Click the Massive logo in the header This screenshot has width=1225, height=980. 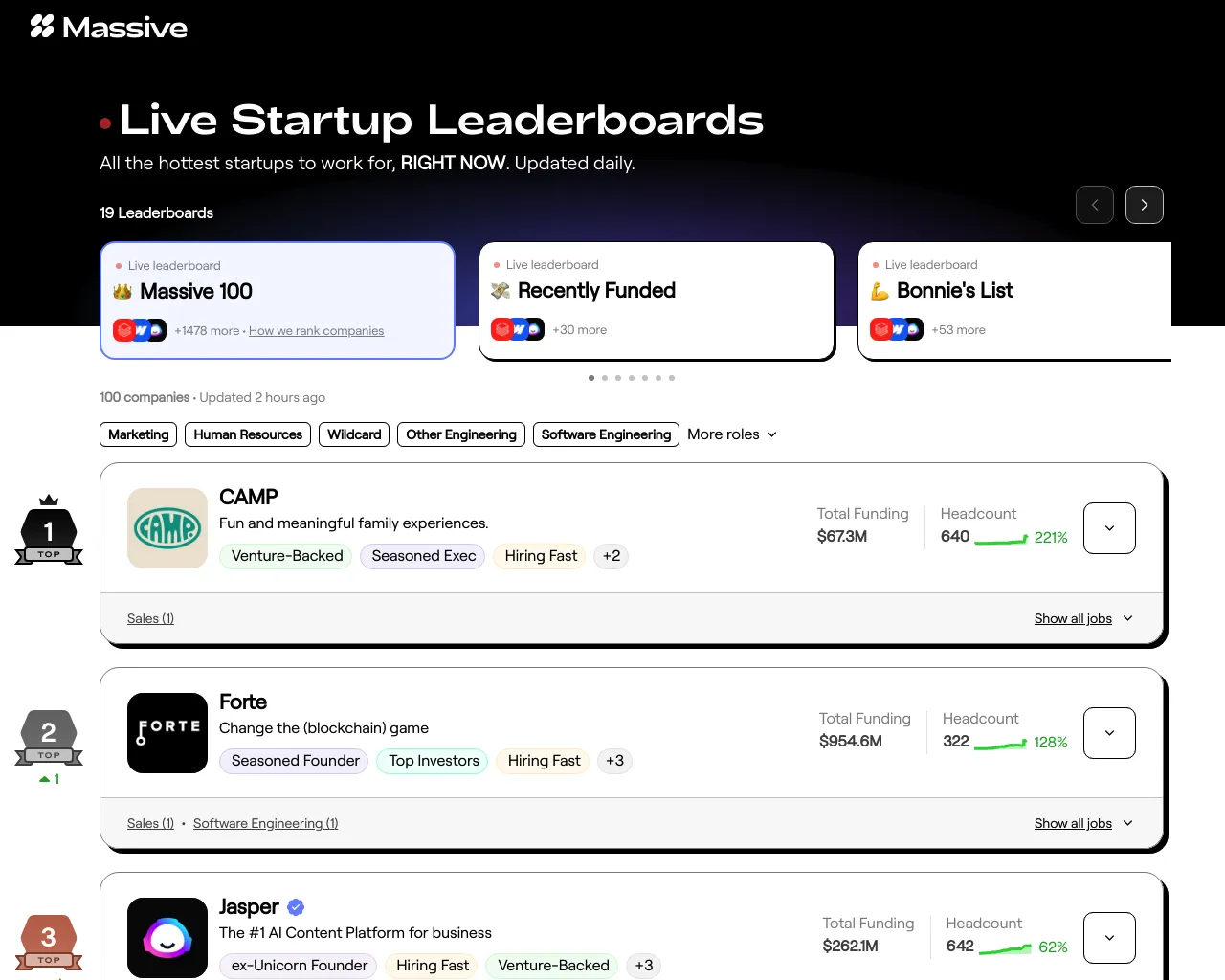pyautogui.click(x=108, y=27)
